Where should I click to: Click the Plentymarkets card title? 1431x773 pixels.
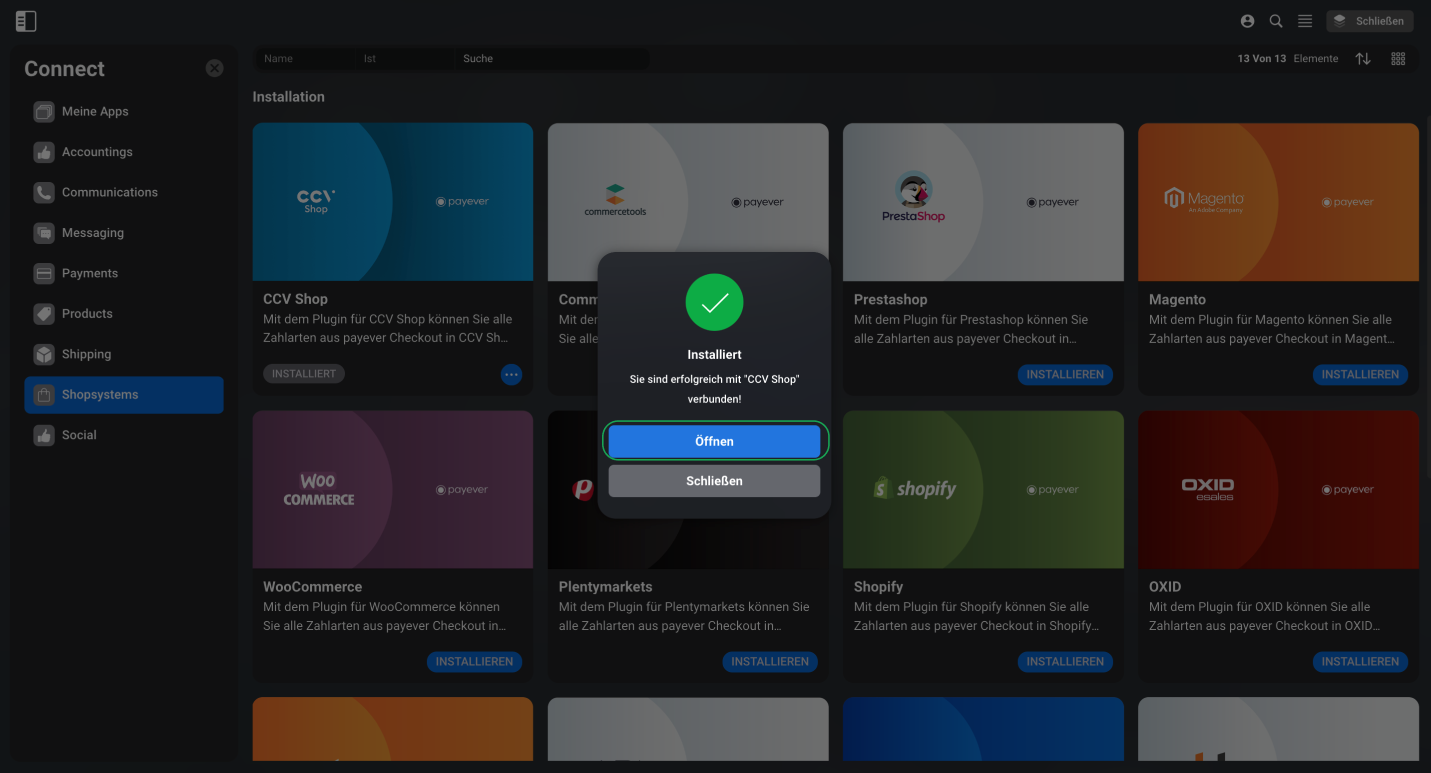pyautogui.click(x=605, y=587)
